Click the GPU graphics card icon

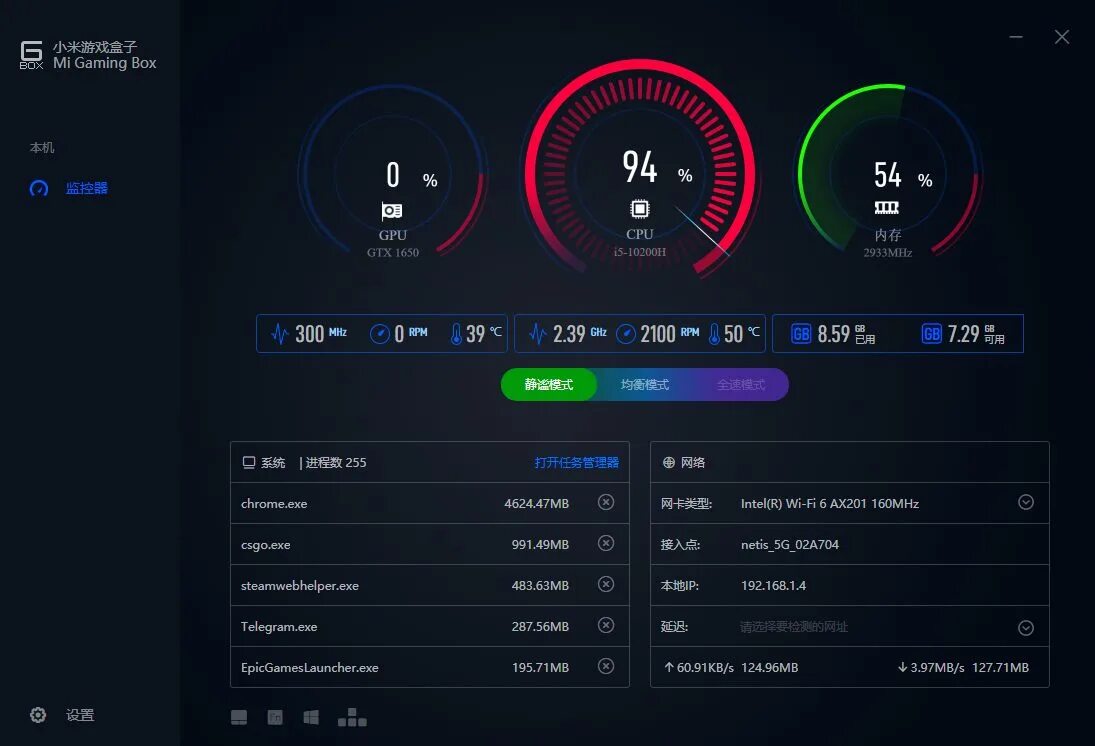392,210
